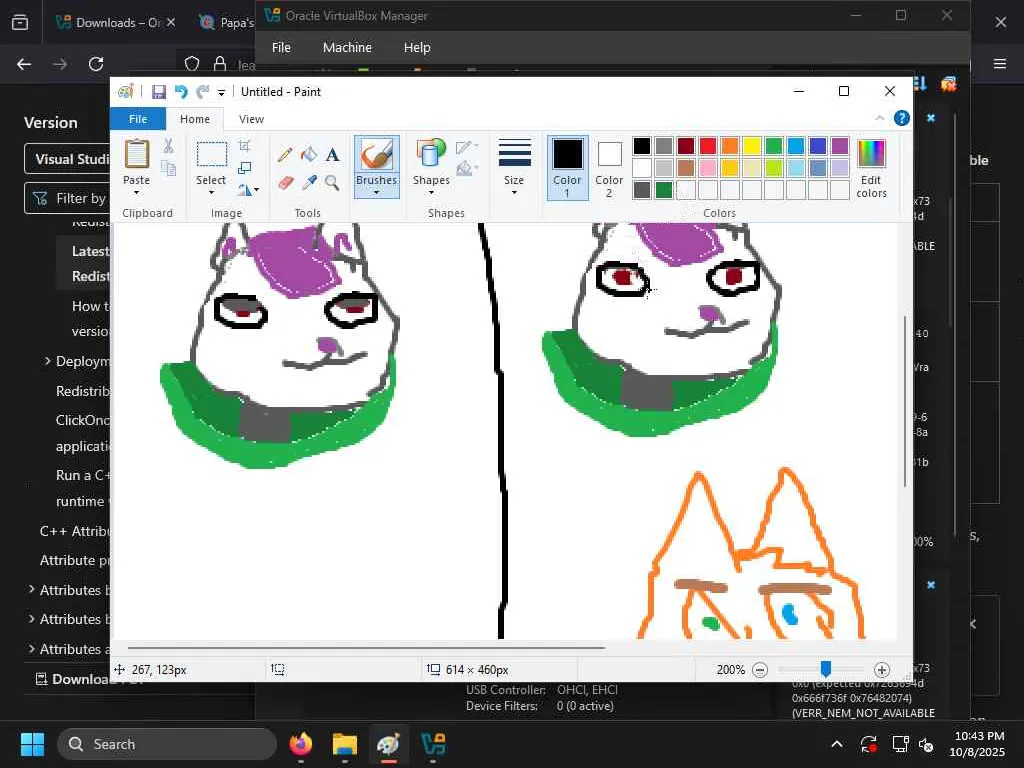Pick the red color swatch
Viewport: 1024px width, 768px height.
pyautogui.click(x=708, y=146)
